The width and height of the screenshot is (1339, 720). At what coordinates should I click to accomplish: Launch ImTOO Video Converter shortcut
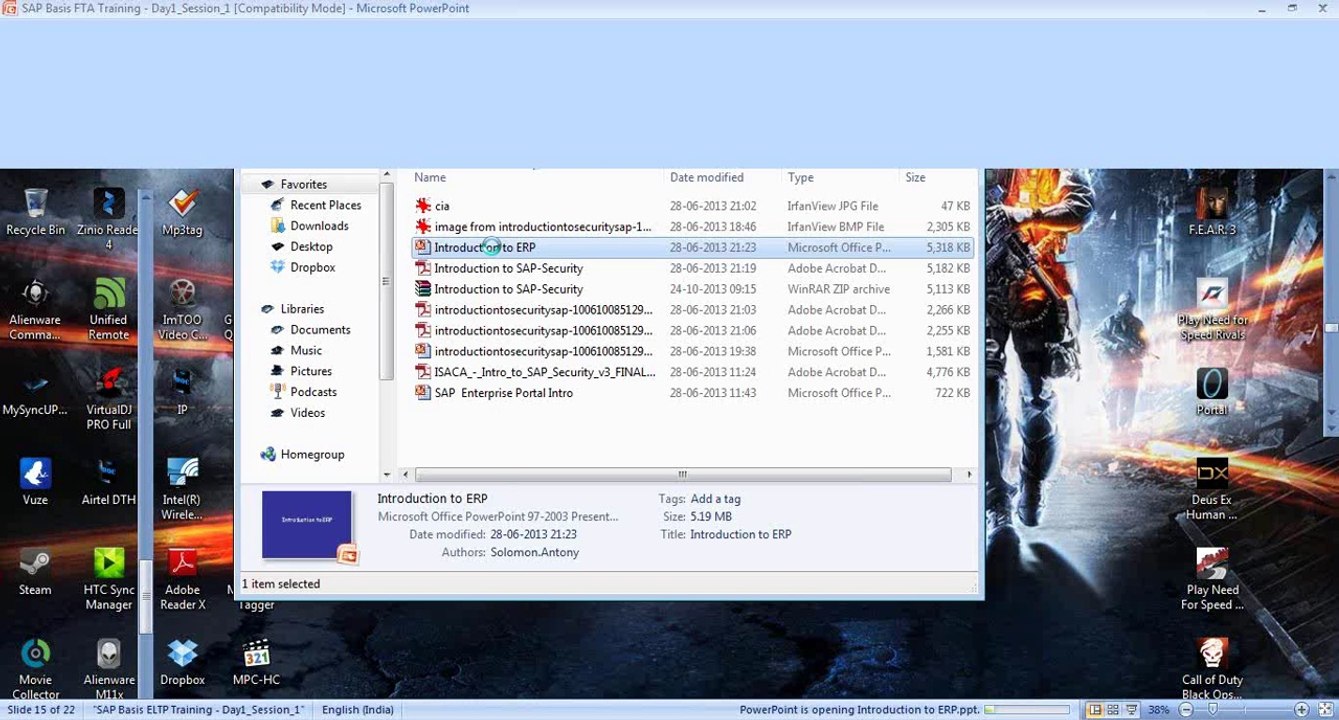click(x=182, y=310)
